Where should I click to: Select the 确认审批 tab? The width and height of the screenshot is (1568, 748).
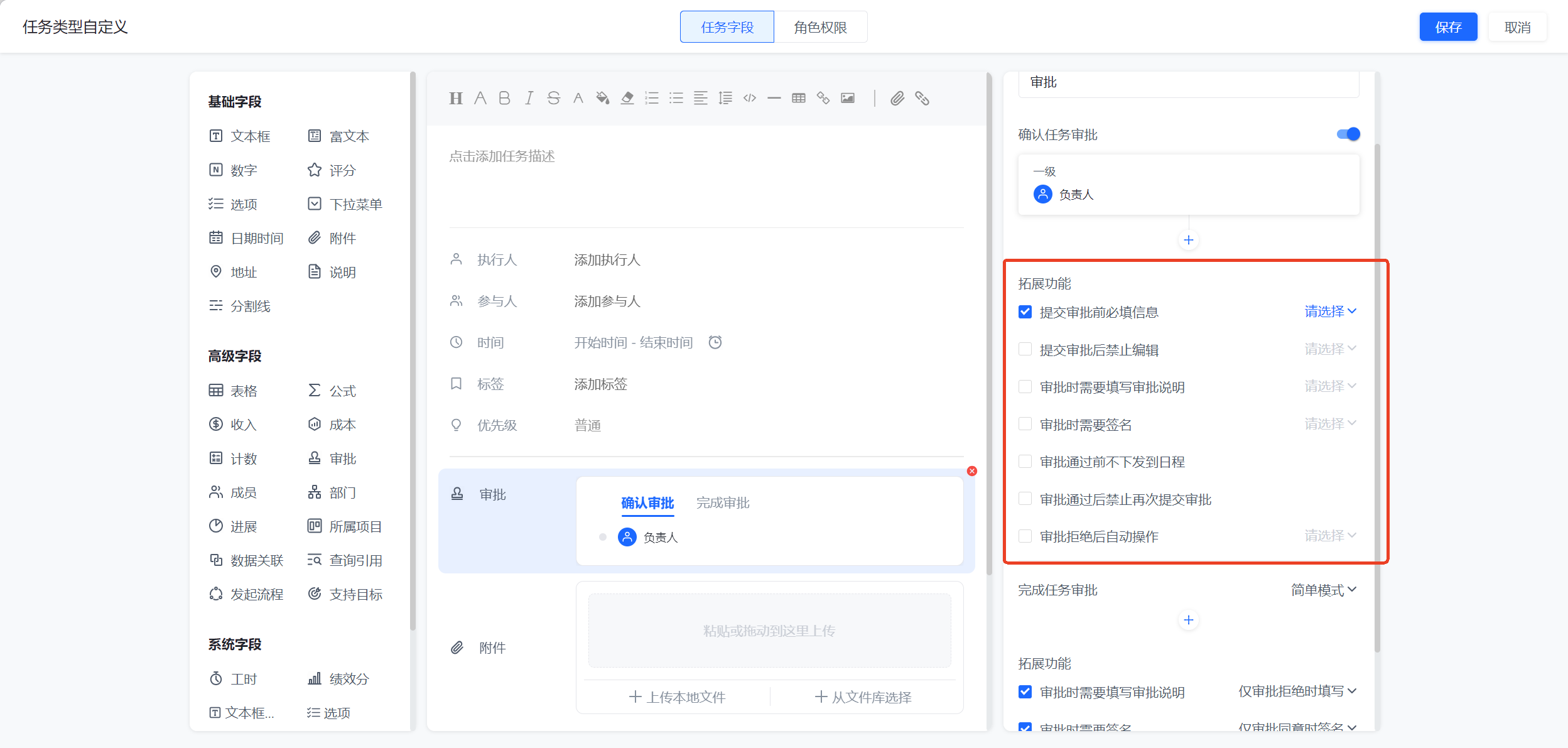click(647, 503)
